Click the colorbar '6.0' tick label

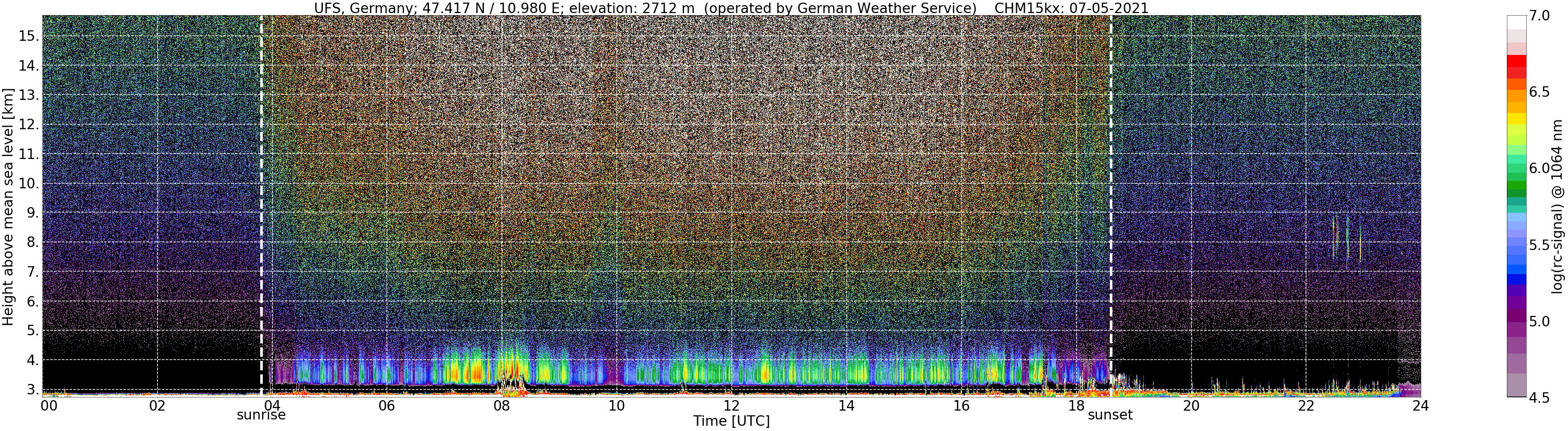click(1539, 168)
